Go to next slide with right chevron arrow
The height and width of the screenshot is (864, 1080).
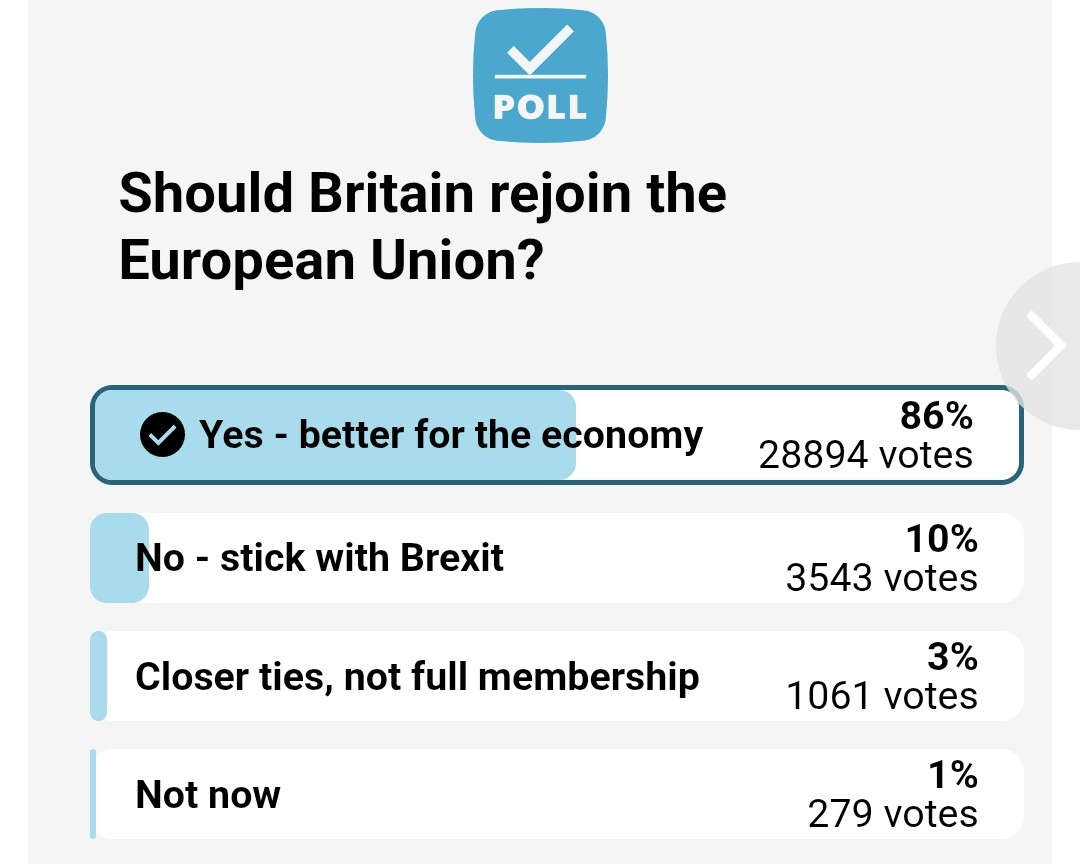point(1047,347)
